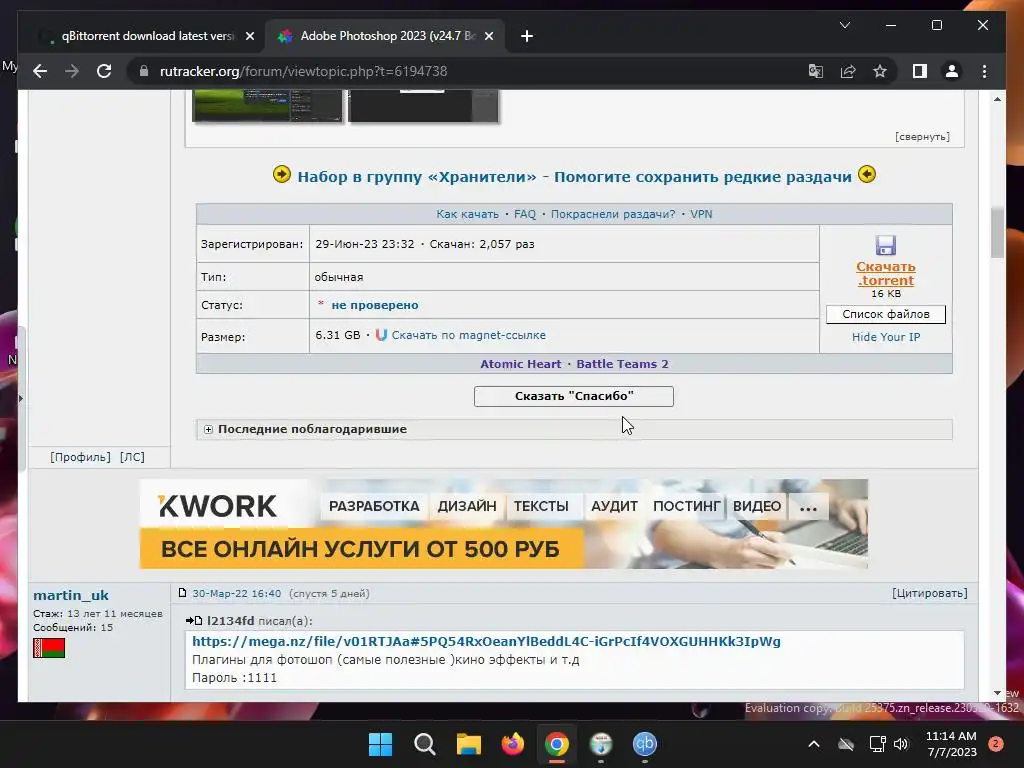
Task: Click the floppy disk torrent download icon
Action: pyautogui.click(x=886, y=246)
